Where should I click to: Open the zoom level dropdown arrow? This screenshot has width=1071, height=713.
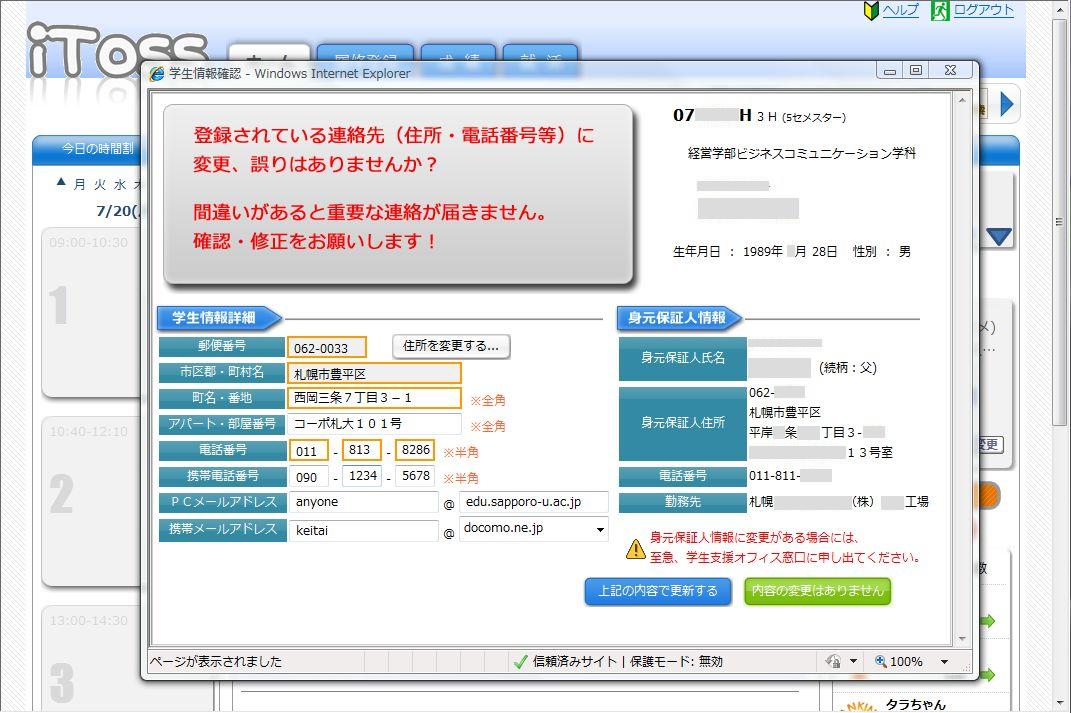coord(945,661)
